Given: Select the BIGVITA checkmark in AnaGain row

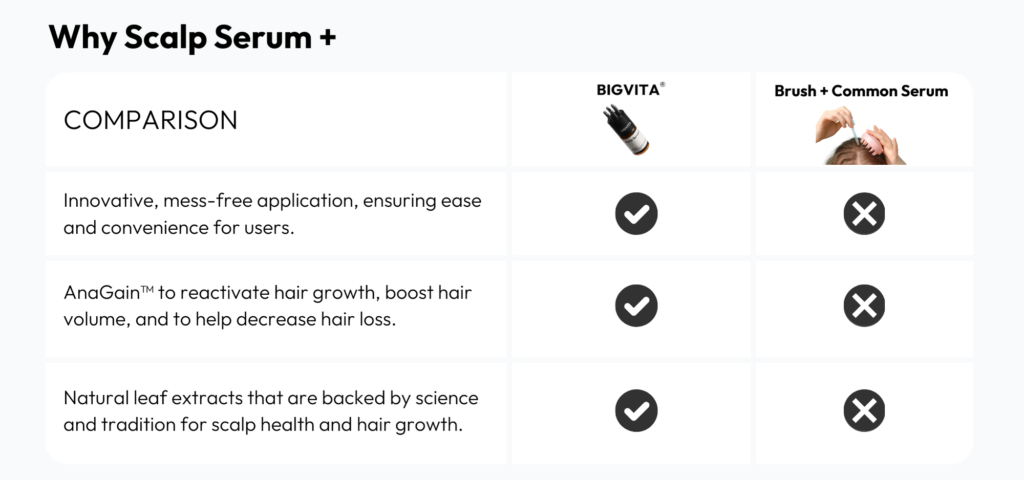Looking at the screenshot, I should tap(636, 306).
